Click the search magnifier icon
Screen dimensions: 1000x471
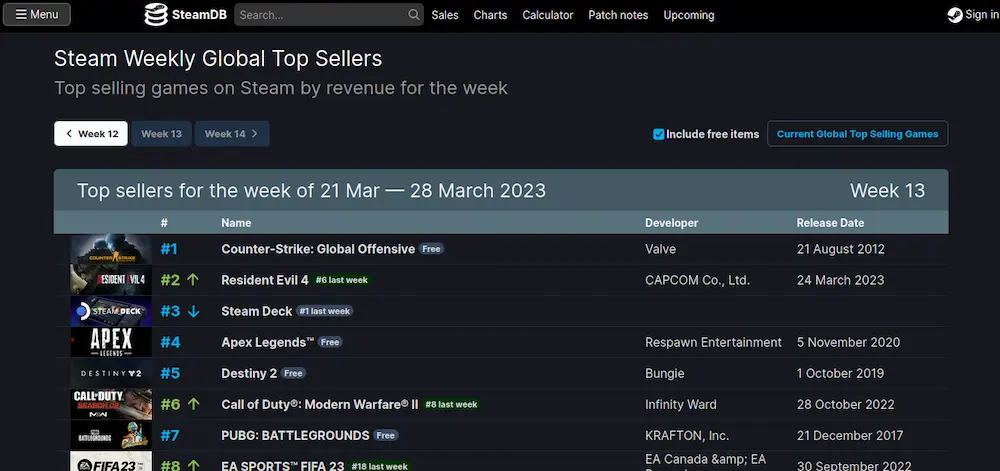pyautogui.click(x=414, y=15)
